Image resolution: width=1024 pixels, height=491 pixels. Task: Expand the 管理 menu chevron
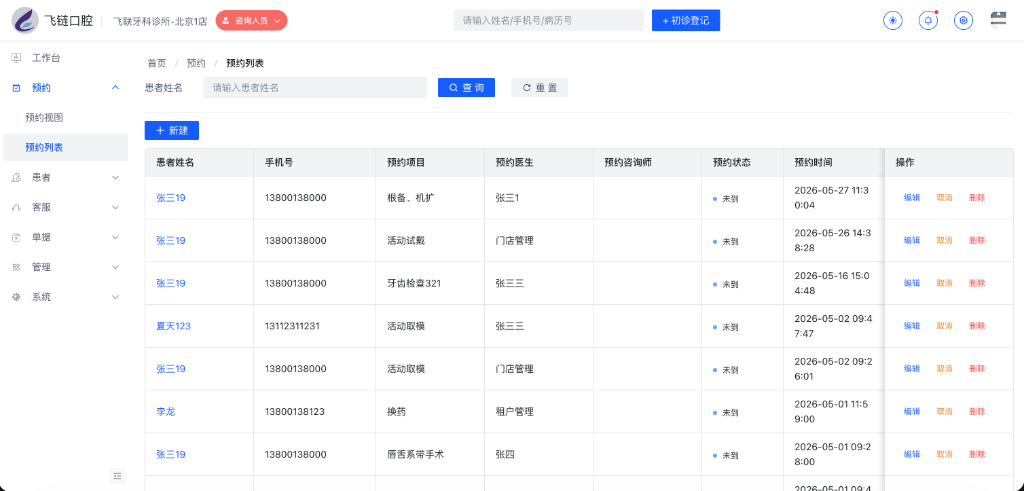(116, 267)
